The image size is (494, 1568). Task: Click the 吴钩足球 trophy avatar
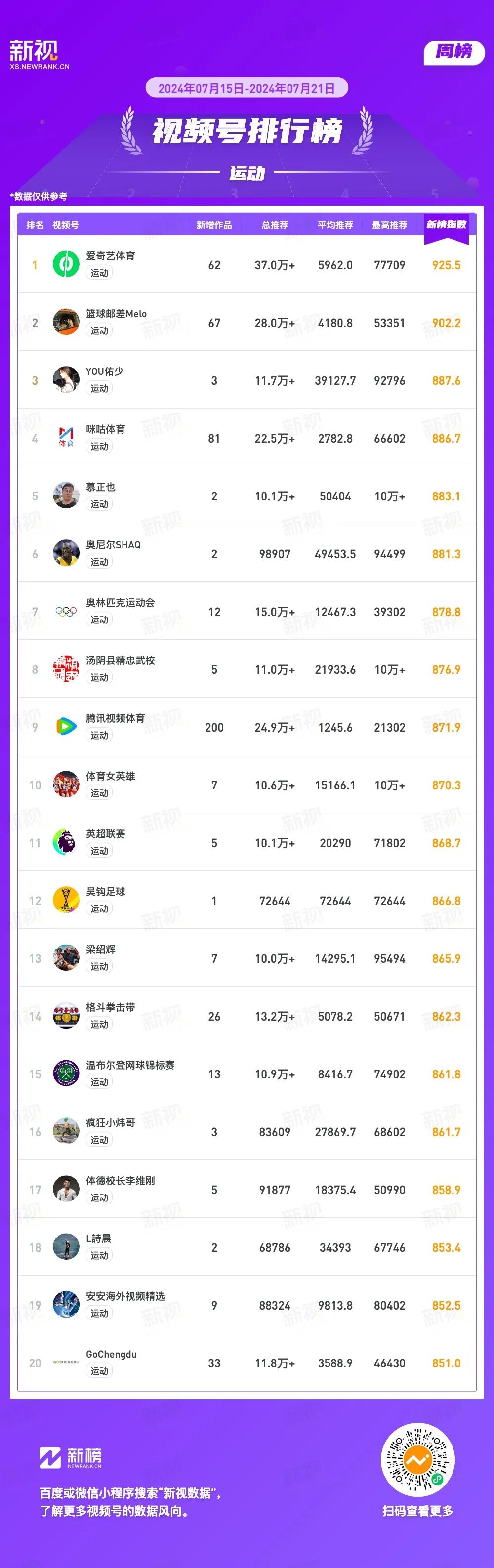coord(66,900)
